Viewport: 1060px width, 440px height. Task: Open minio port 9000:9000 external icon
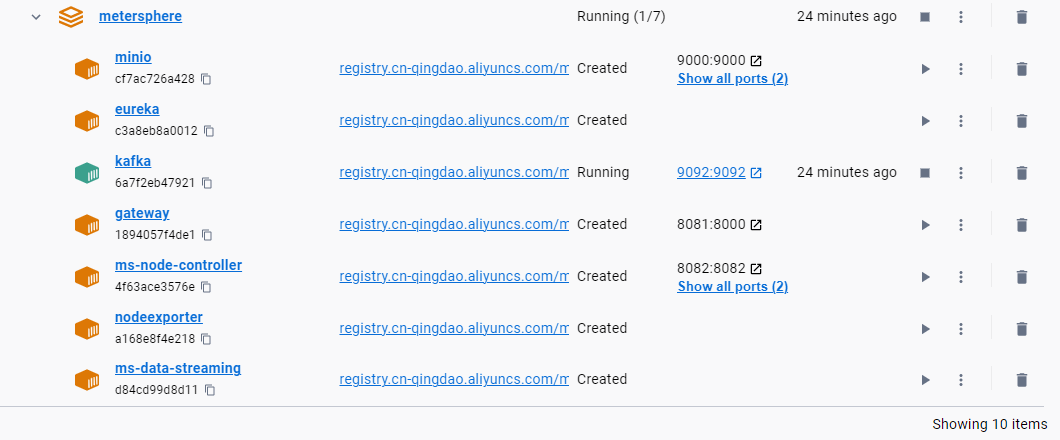(x=756, y=61)
